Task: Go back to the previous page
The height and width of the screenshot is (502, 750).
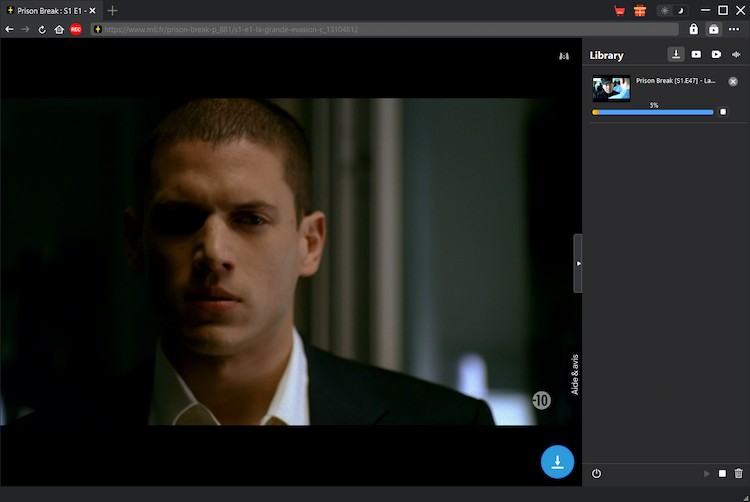Action: pyautogui.click(x=9, y=29)
